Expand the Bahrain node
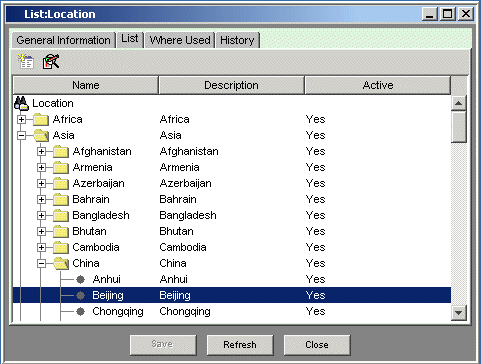Screen dimensions: 481x364 [x=41, y=199]
